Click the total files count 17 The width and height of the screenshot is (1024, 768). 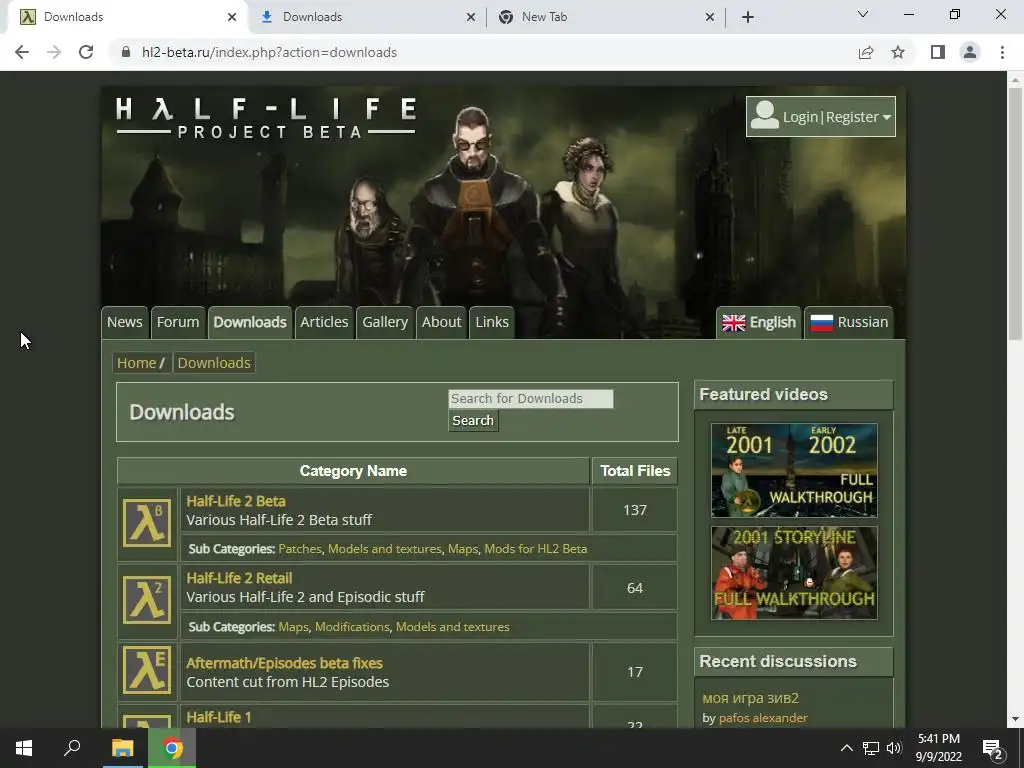pyautogui.click(x=635, y=672)
